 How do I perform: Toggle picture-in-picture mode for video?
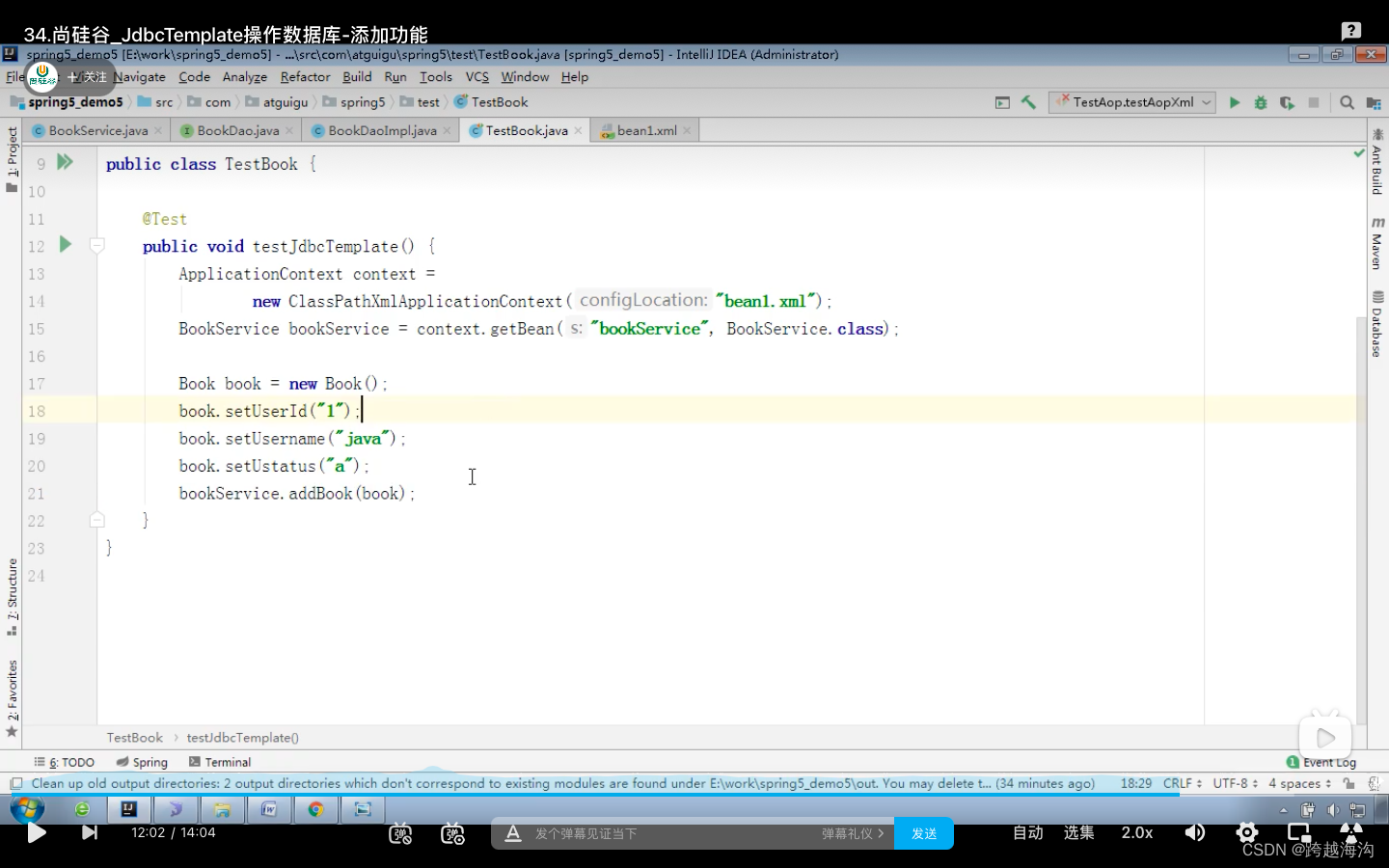point(1299,832)
